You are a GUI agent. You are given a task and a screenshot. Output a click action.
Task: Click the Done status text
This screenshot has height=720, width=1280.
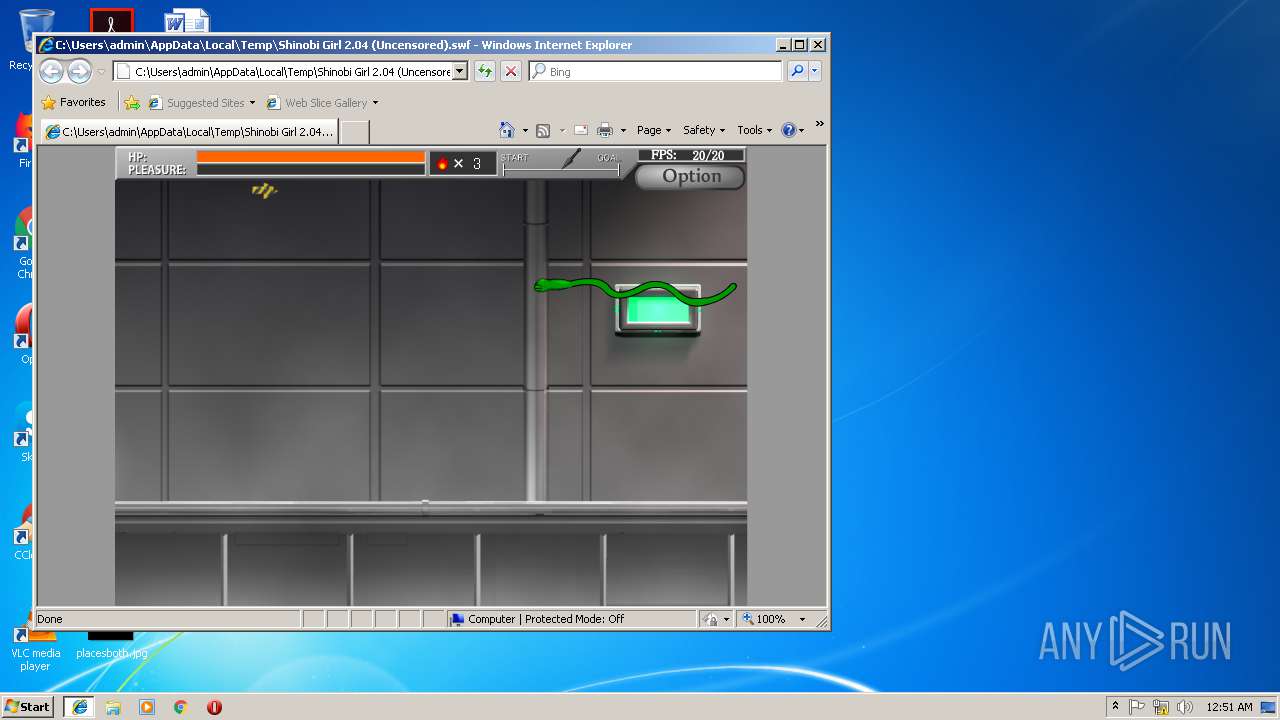click(x=50, y=619)
